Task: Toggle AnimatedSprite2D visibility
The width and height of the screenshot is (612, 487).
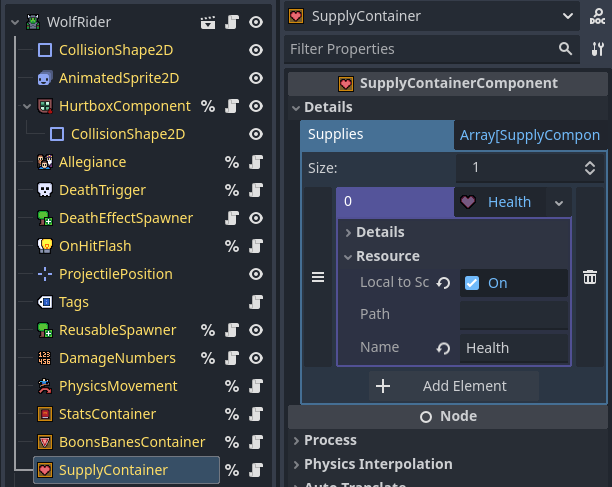Action: (256, 78)
